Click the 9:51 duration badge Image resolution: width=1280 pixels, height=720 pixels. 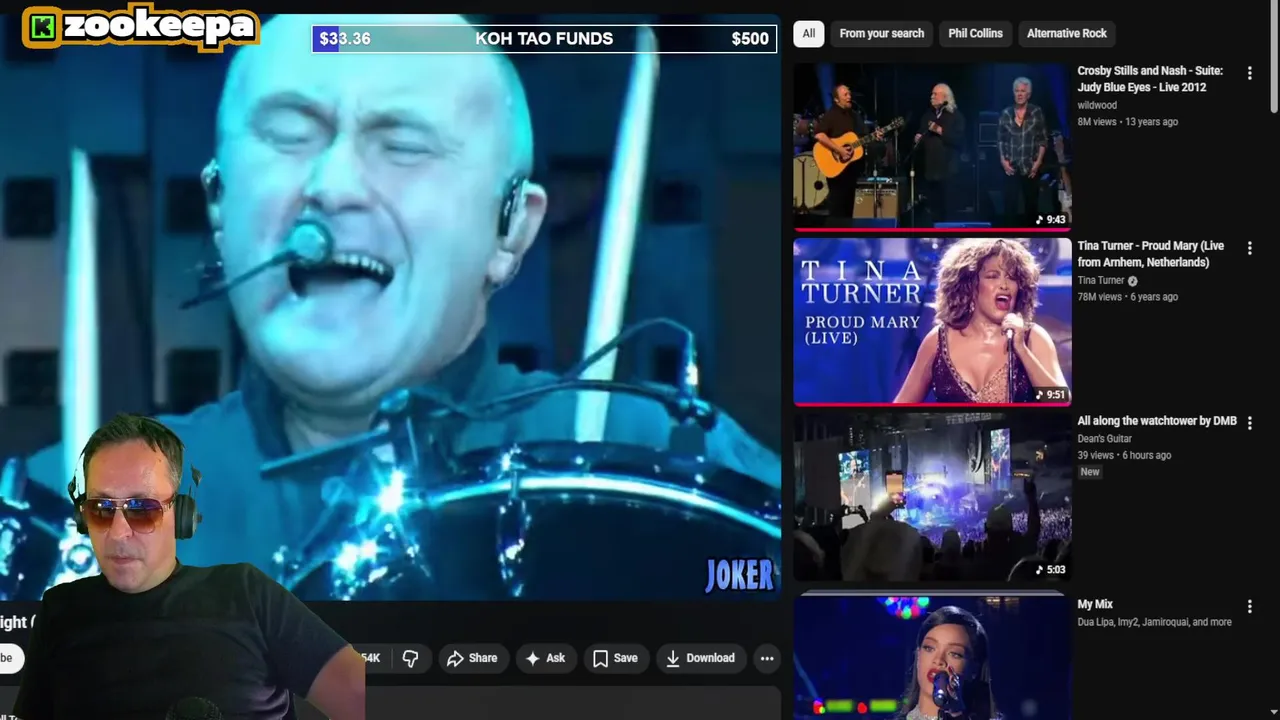pos(1051,395)
